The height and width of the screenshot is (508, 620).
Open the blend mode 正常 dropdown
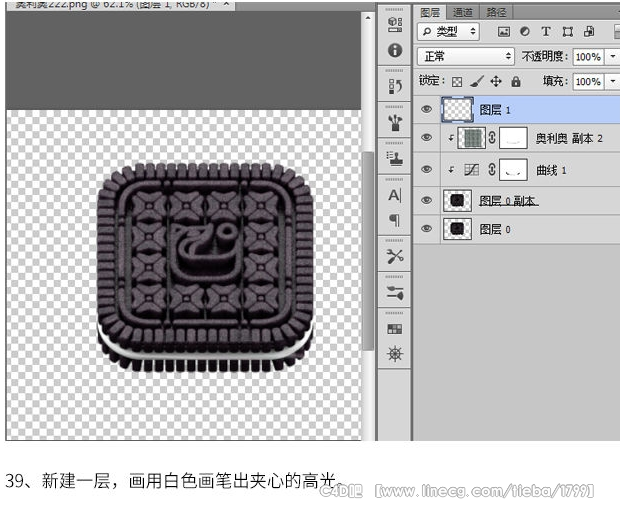point(466,57)
